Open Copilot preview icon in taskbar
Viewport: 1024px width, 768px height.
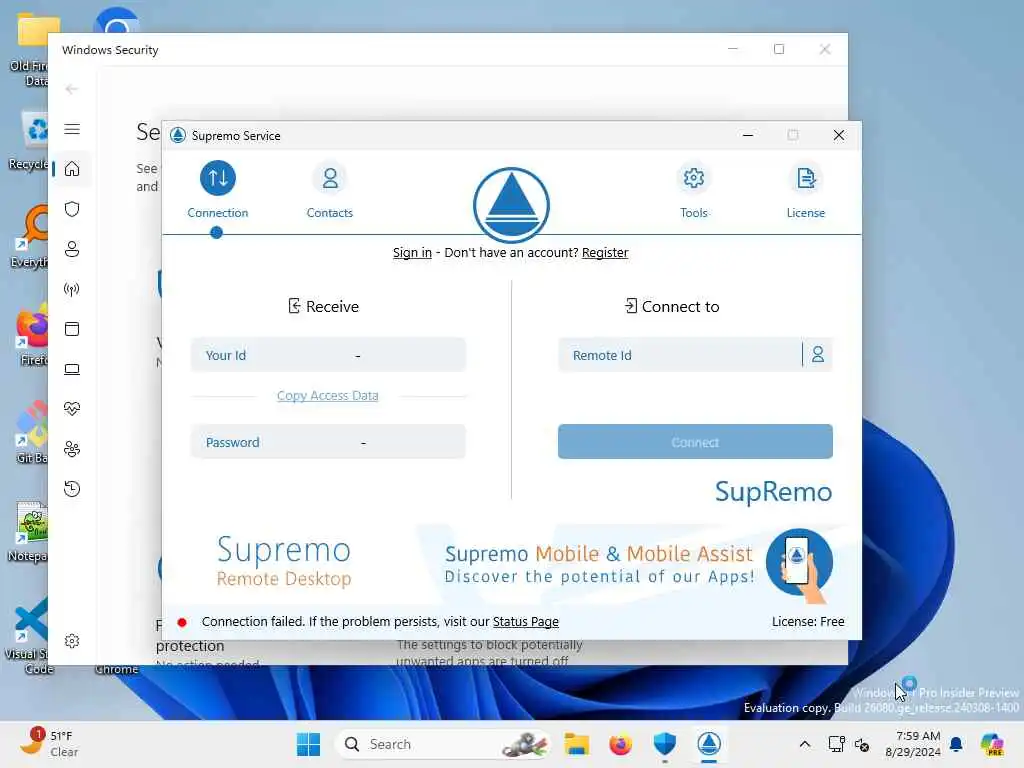992,744
